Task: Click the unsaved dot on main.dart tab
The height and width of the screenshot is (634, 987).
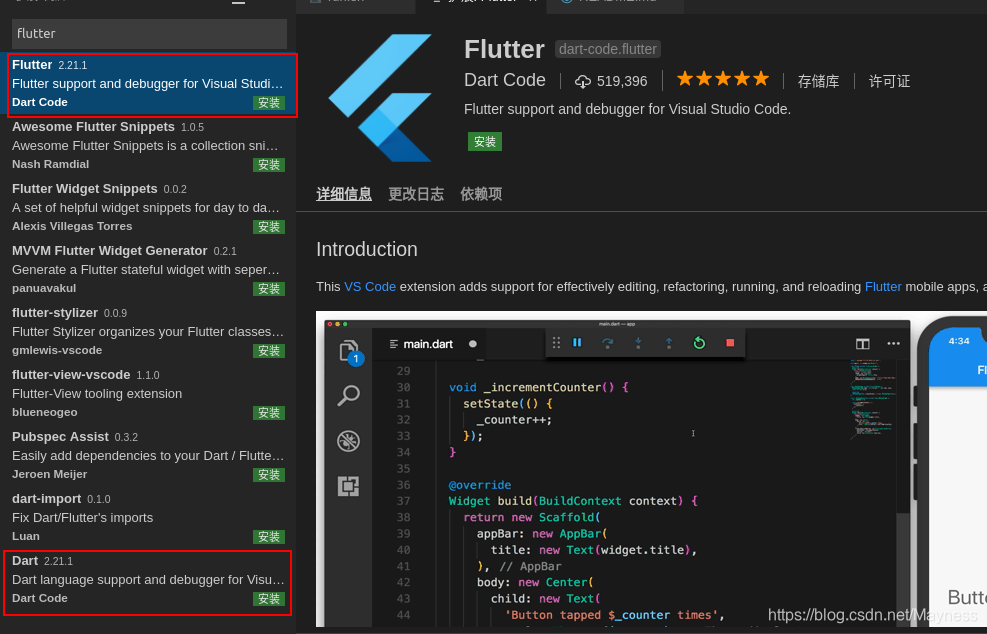Action: 473,344
